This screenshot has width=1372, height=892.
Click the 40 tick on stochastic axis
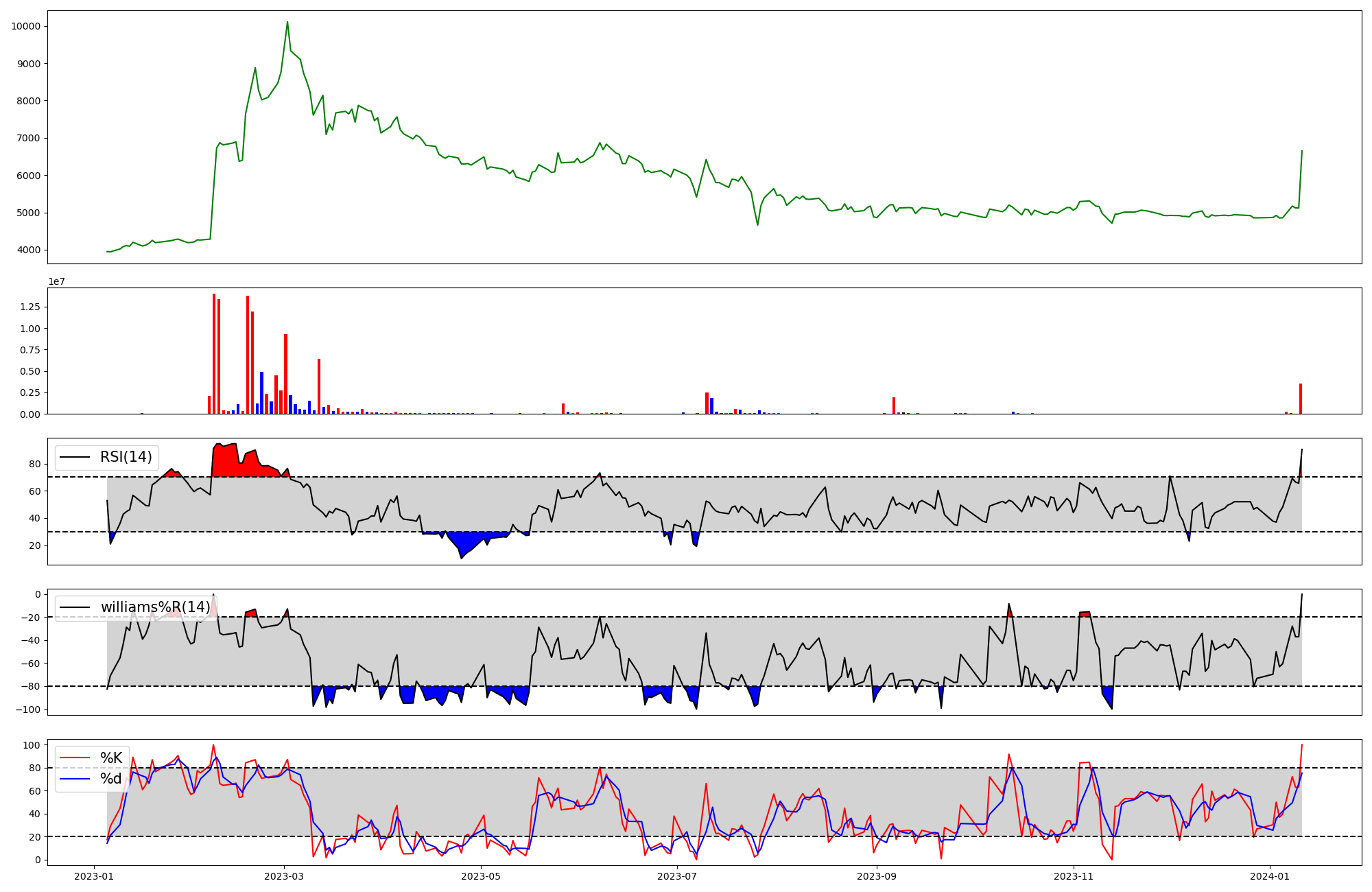[34, 814]
